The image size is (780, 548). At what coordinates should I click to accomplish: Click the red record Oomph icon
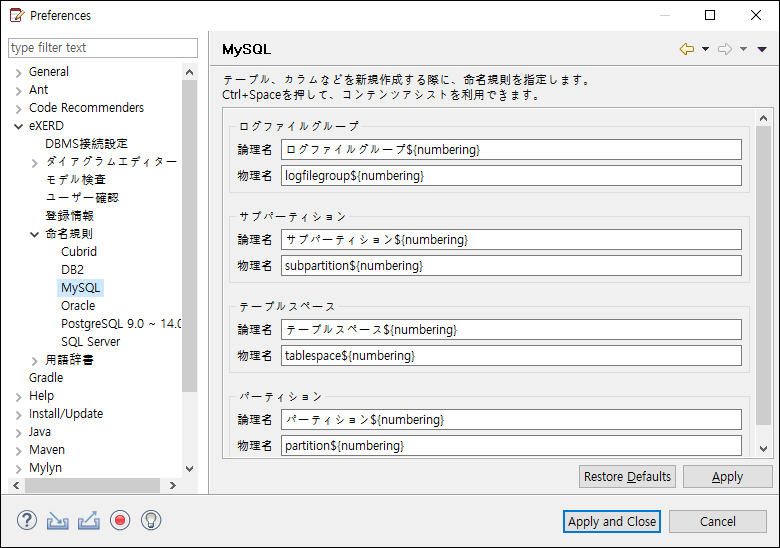click(120, 521)
